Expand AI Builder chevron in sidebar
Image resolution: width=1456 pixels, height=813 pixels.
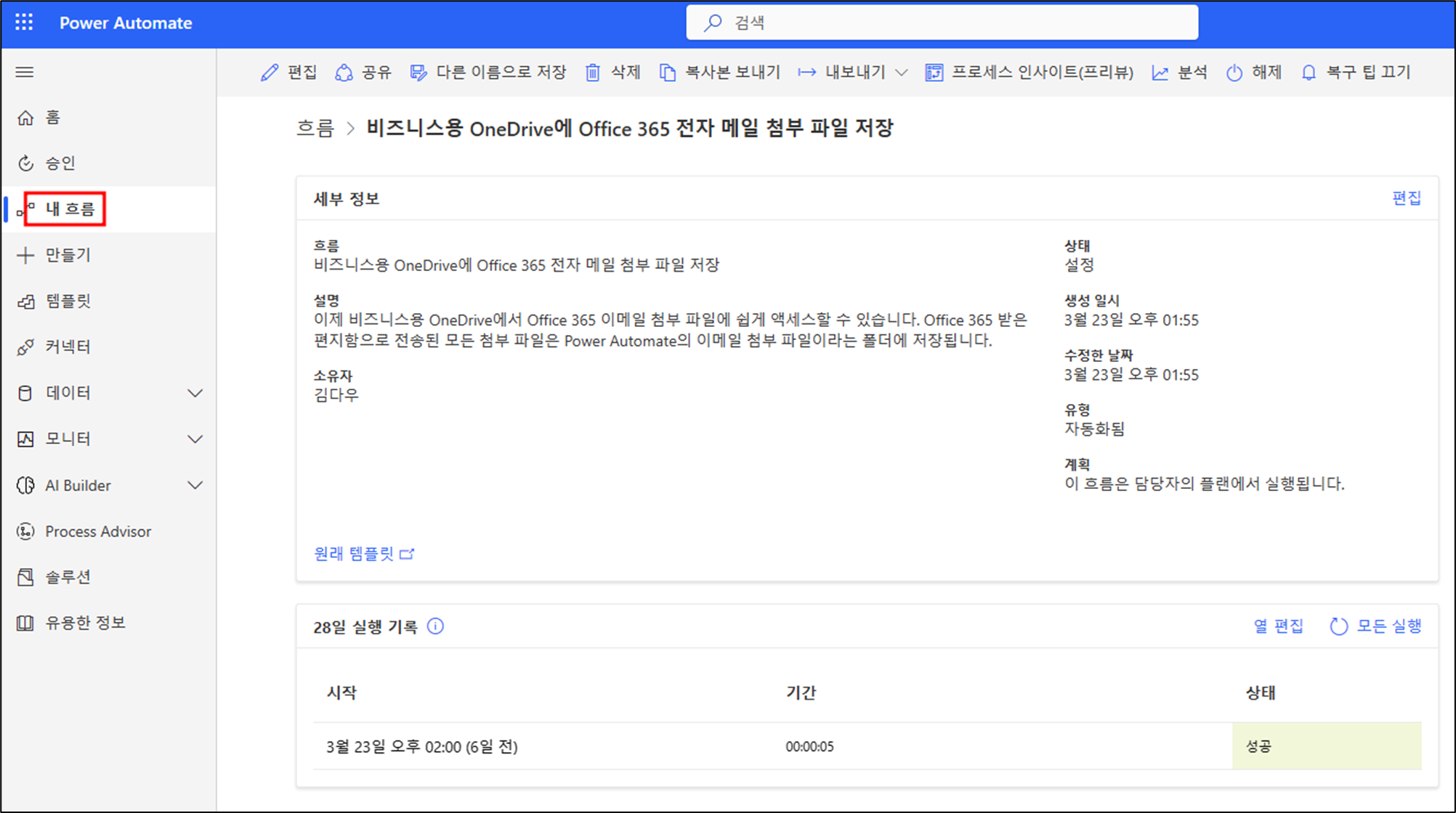tap(195, 485)
